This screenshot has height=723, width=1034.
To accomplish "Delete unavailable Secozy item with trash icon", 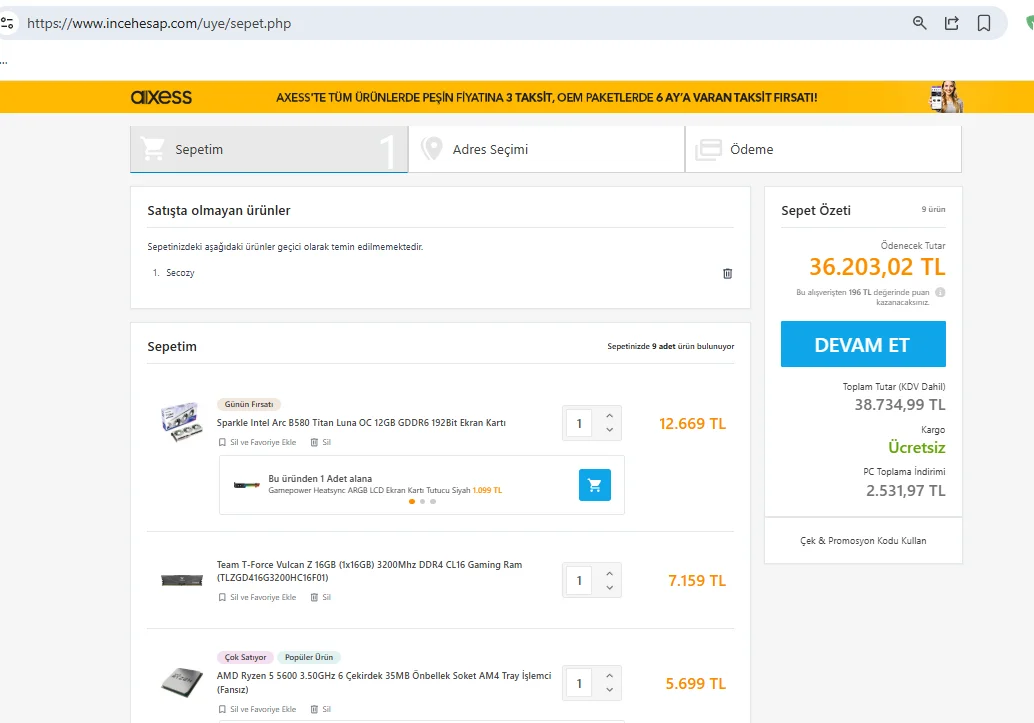I will (727, 273).
